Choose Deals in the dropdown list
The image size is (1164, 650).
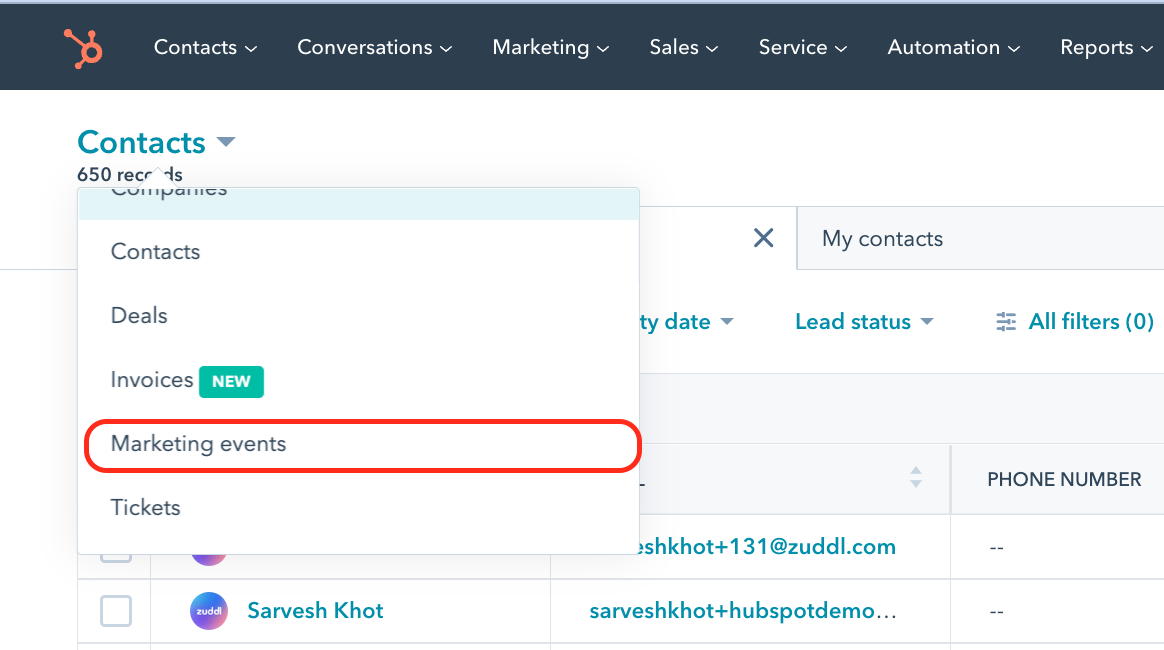click(139, 316)
